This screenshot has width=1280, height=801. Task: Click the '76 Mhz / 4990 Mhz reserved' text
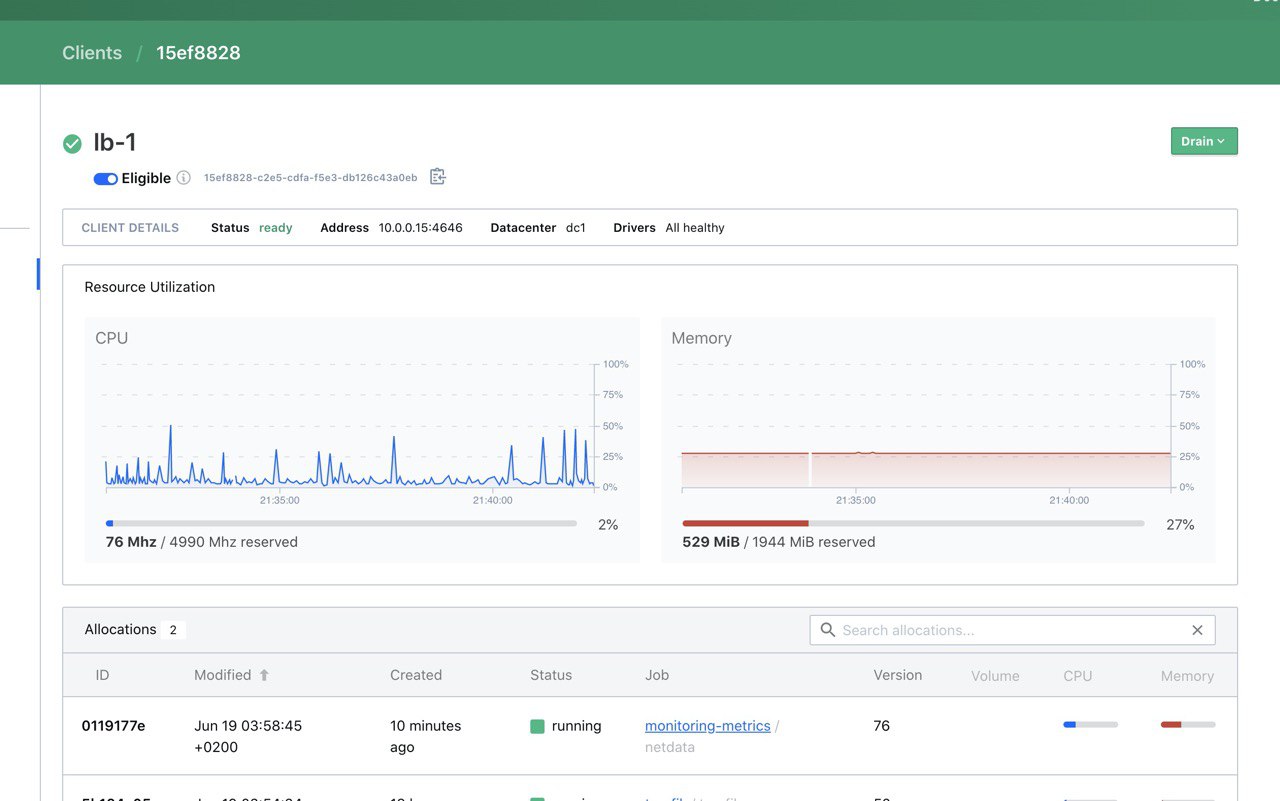pyautogui.click(x=202, y=542)
